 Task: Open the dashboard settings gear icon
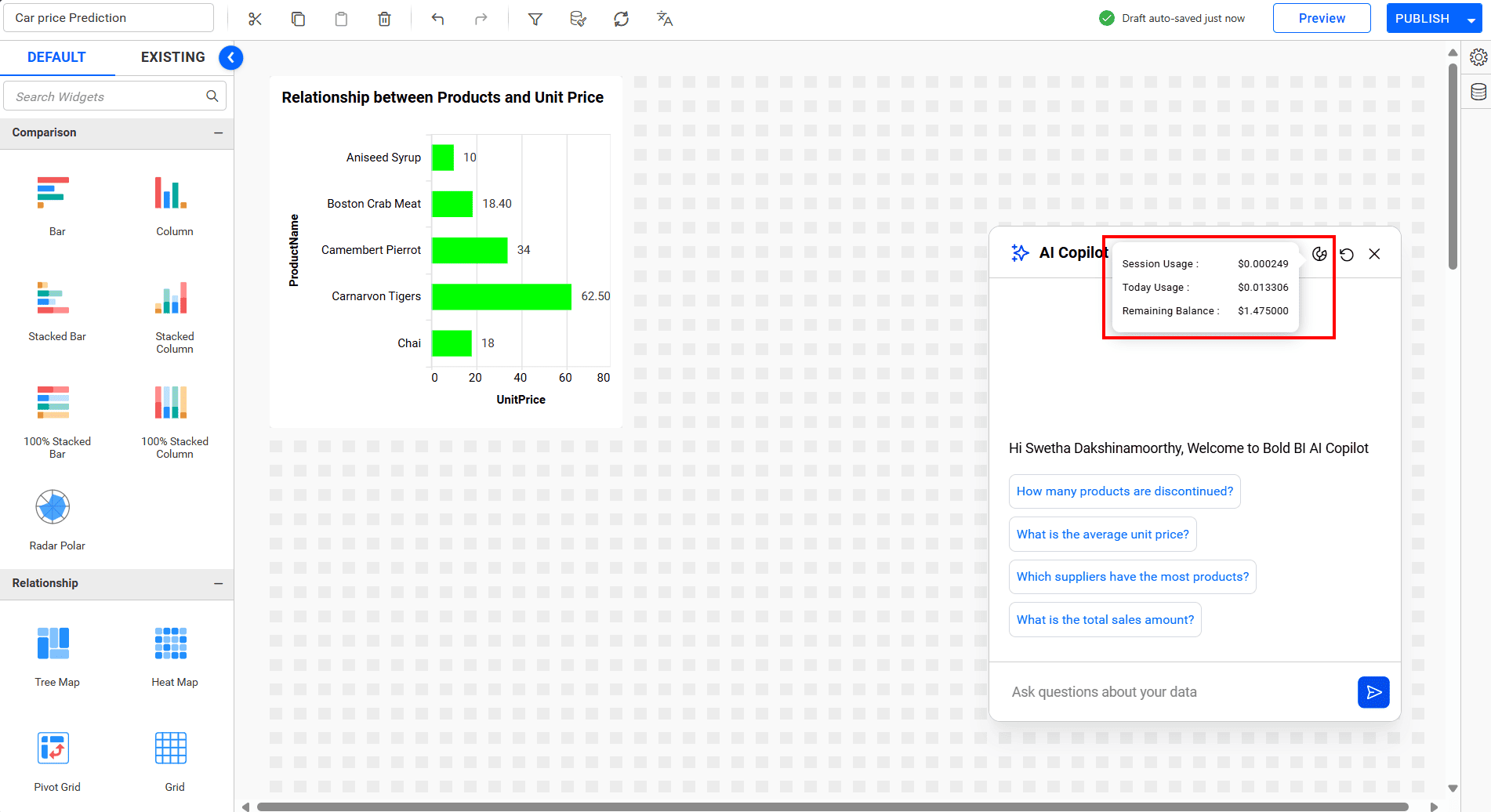click(1478, 57)
